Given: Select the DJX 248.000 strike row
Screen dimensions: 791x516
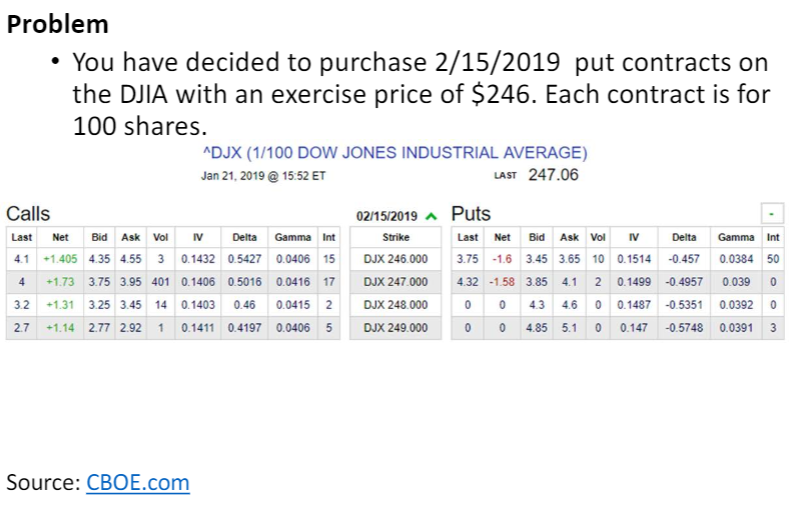Looking at the screenshot, I should click(396, 305).
